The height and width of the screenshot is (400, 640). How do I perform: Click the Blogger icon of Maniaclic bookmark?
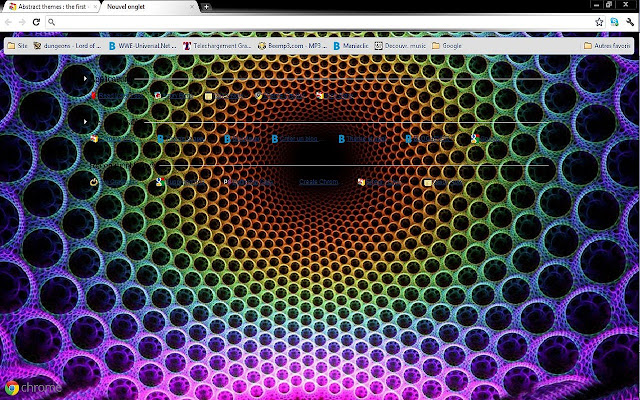point(337,46)
